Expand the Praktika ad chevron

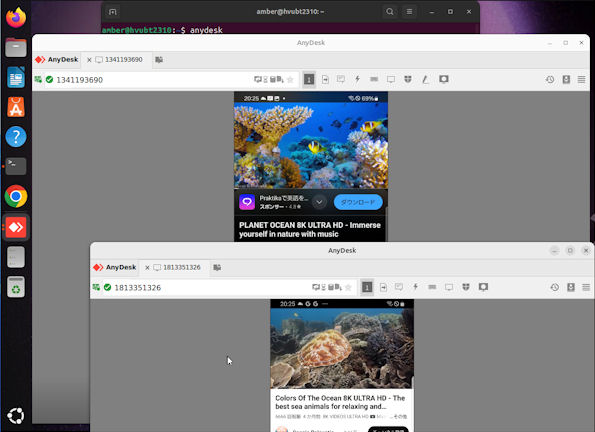point(320,202)
